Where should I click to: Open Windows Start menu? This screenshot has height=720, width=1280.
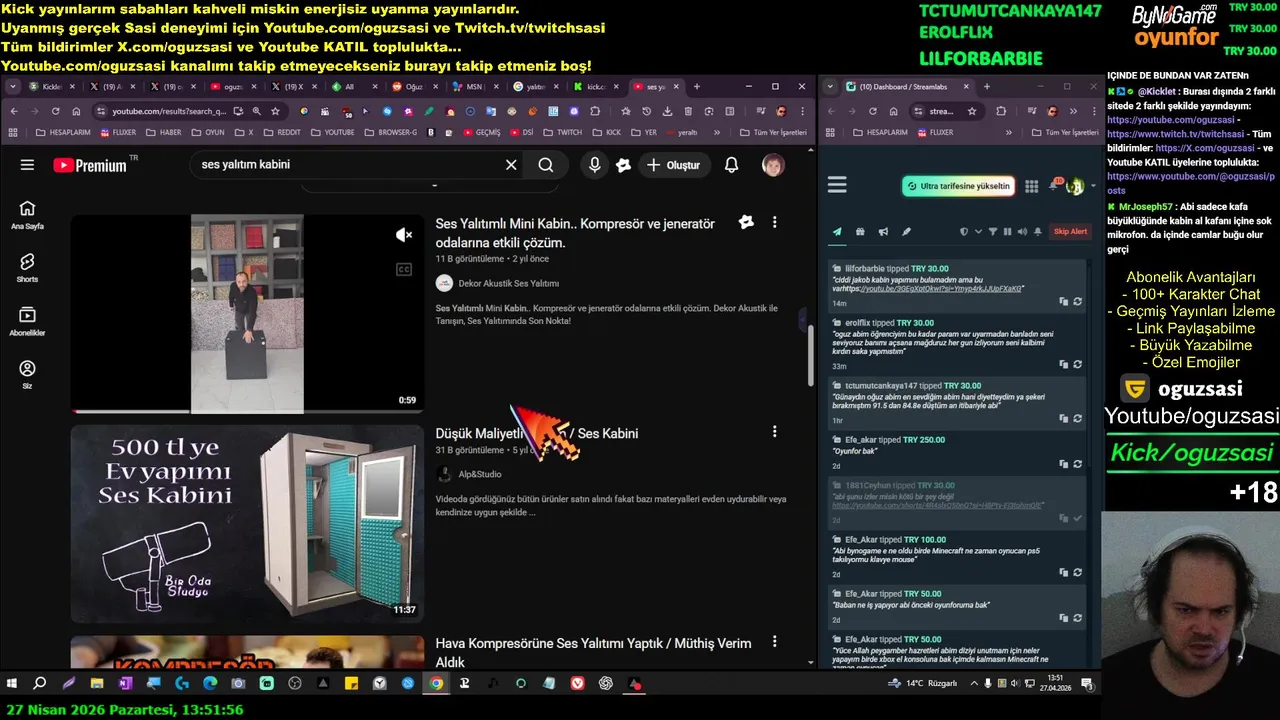pyautogui.click(x=12, y=684)
